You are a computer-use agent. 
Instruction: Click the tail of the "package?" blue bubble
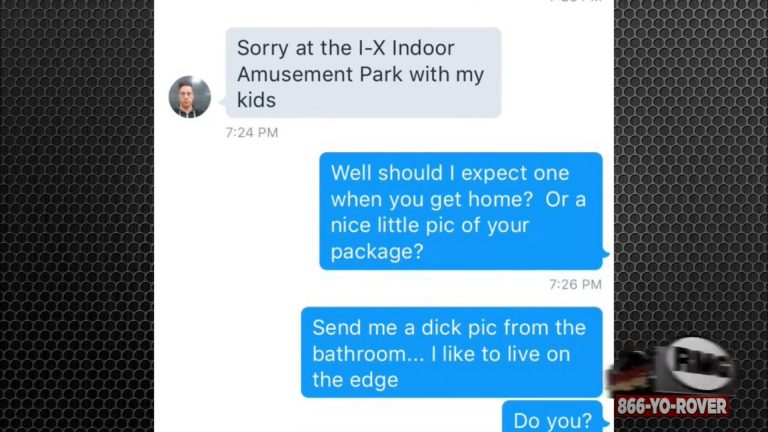[x=606, y=254]
